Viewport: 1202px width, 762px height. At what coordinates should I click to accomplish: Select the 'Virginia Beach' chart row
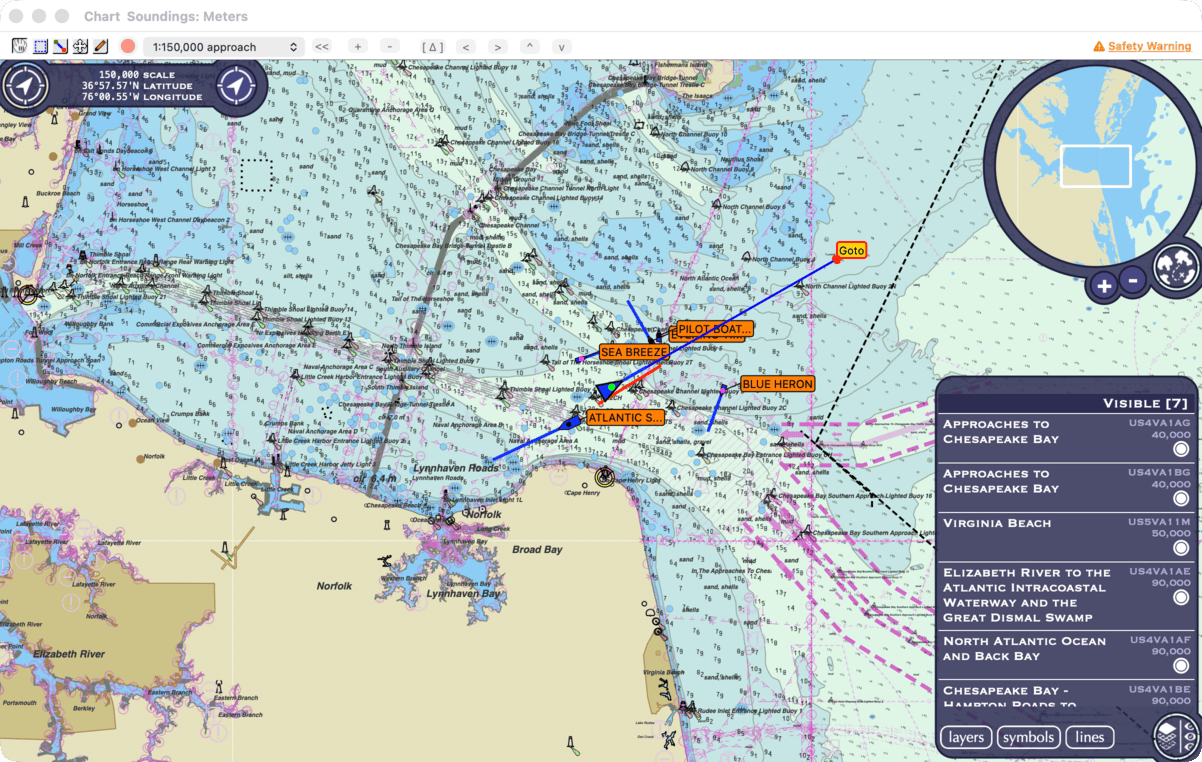click(x=1066, y=537)
